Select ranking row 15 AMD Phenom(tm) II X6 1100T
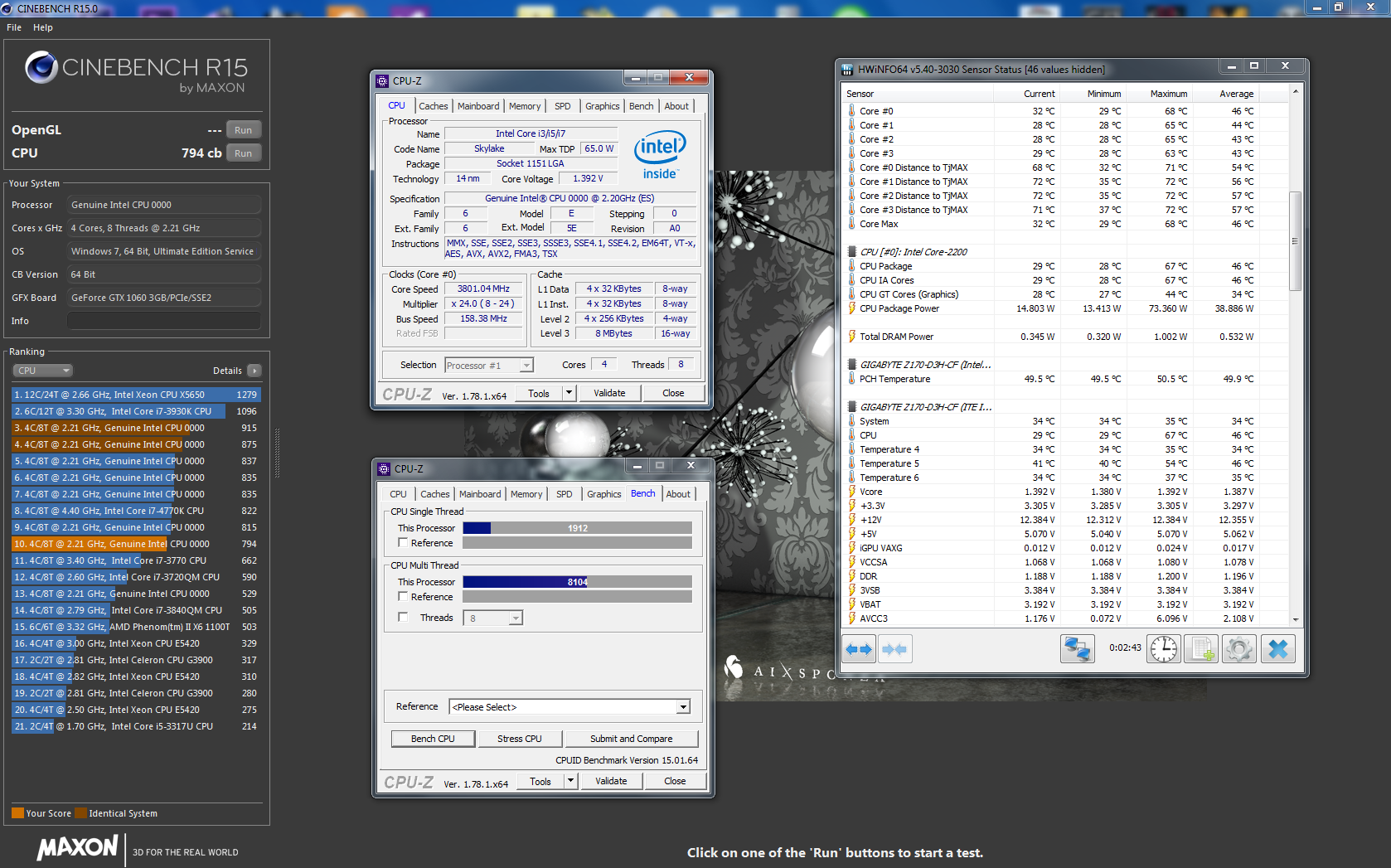The height and width of the screenshot is (868, 1391). click(x=136, y=627)
